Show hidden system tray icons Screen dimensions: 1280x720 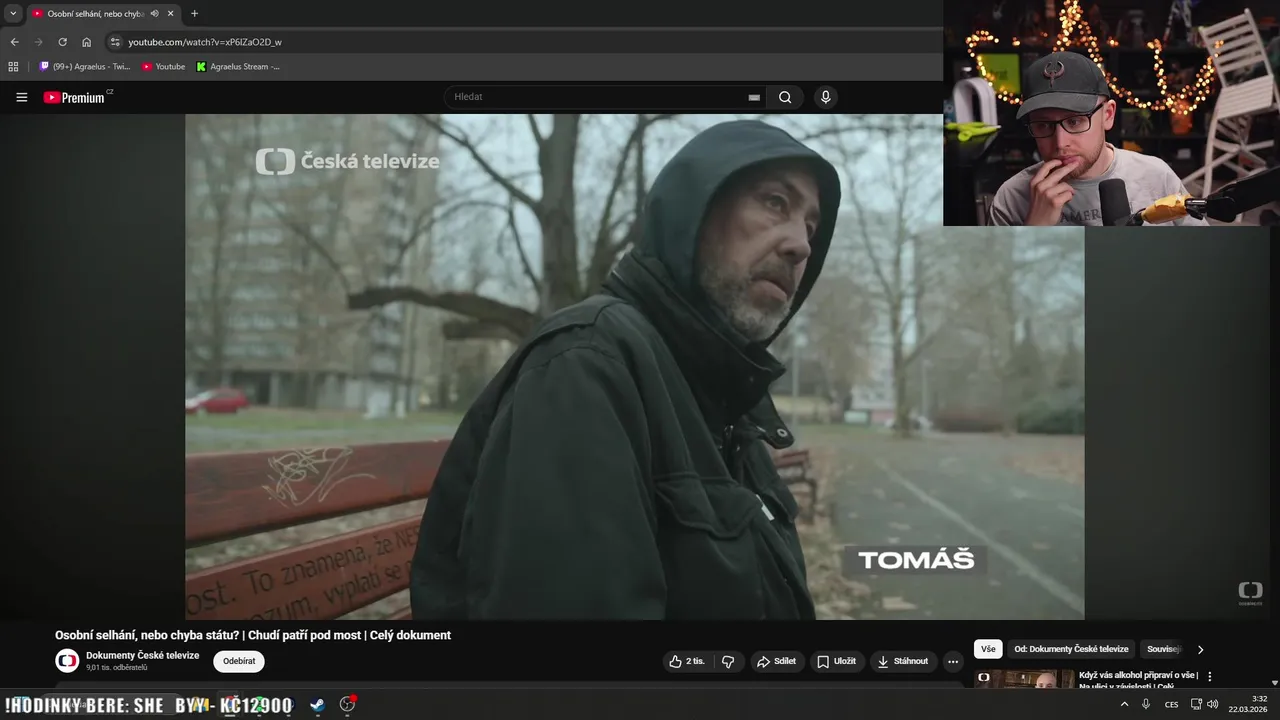1124,704
